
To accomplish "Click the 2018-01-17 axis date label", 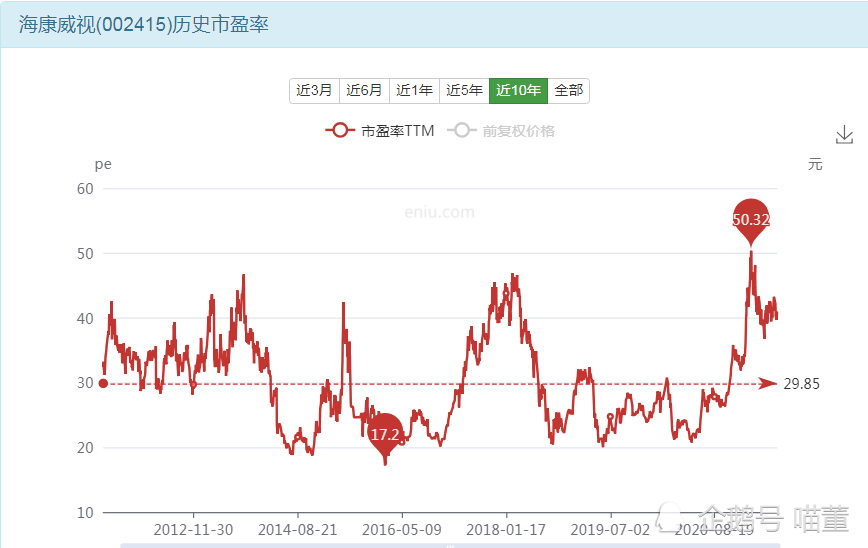I will click(x=506, y=530).
